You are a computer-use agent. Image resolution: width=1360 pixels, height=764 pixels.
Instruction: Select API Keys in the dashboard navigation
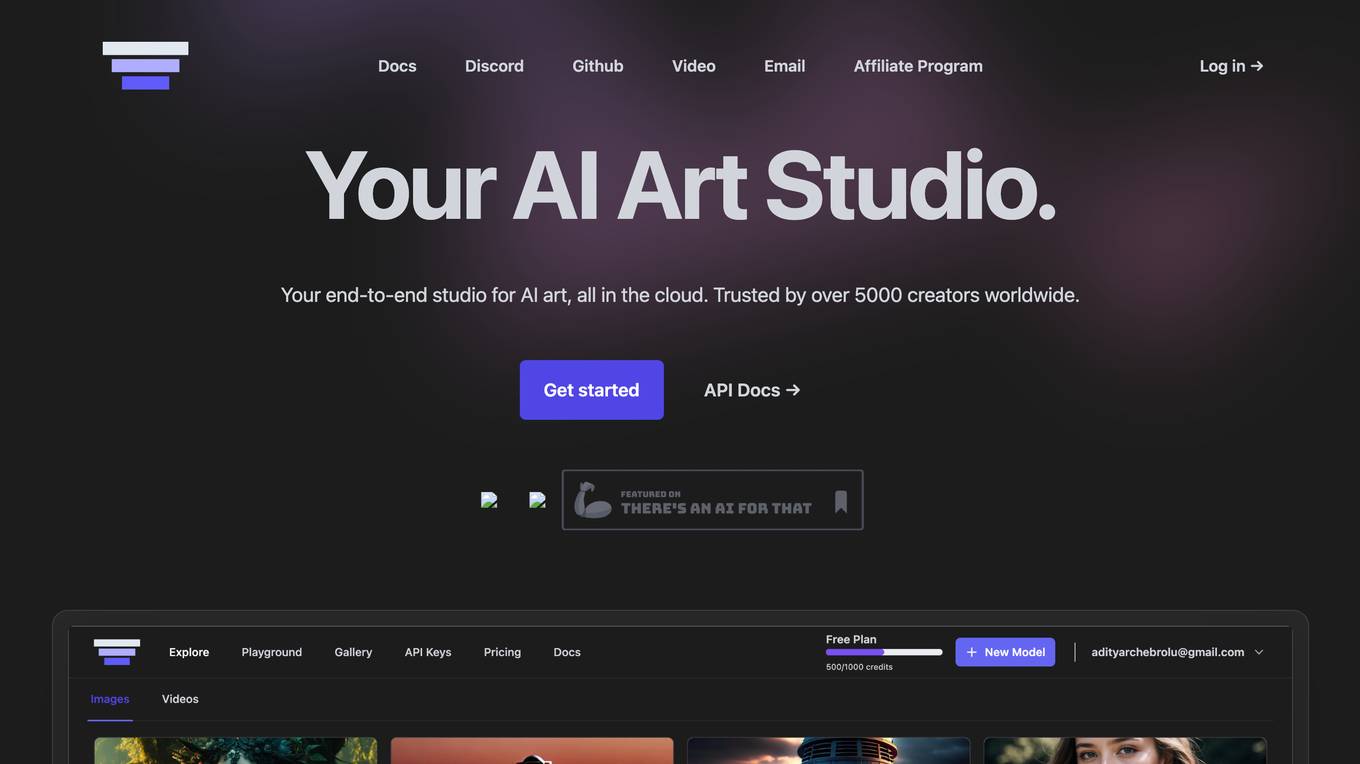point(428,651)
